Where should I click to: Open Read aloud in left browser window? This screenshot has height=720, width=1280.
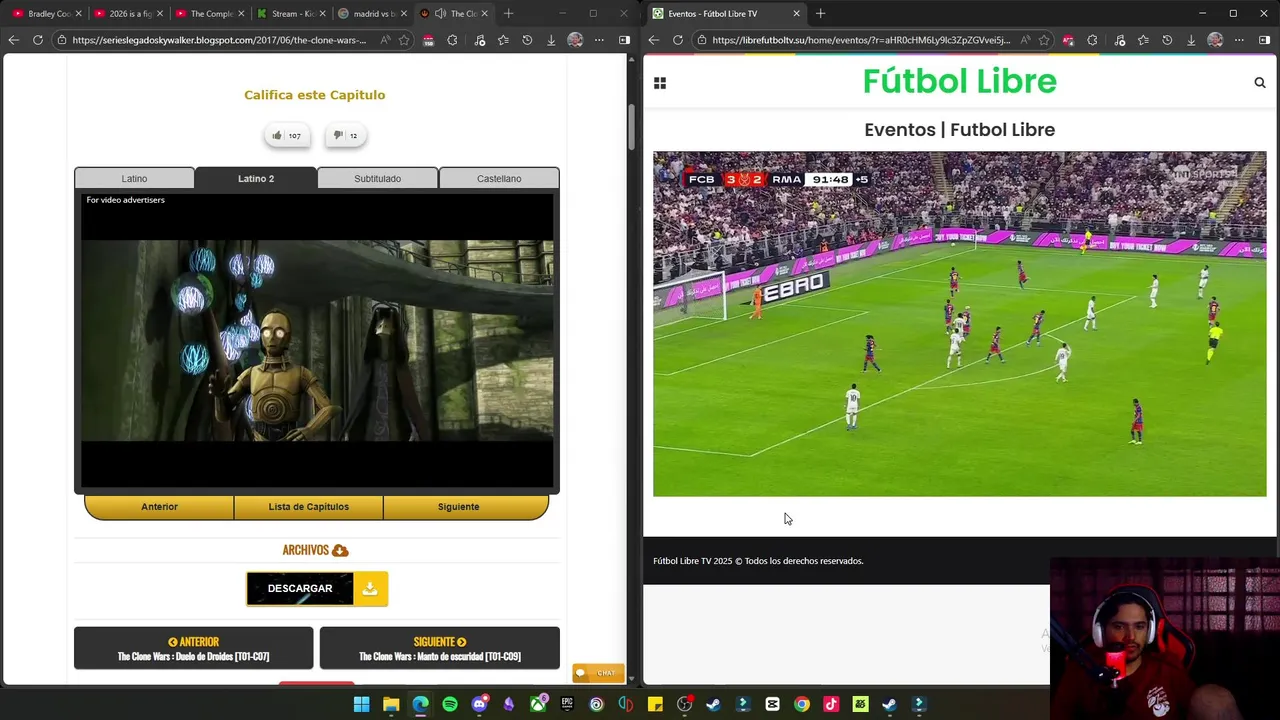(385, 40)
